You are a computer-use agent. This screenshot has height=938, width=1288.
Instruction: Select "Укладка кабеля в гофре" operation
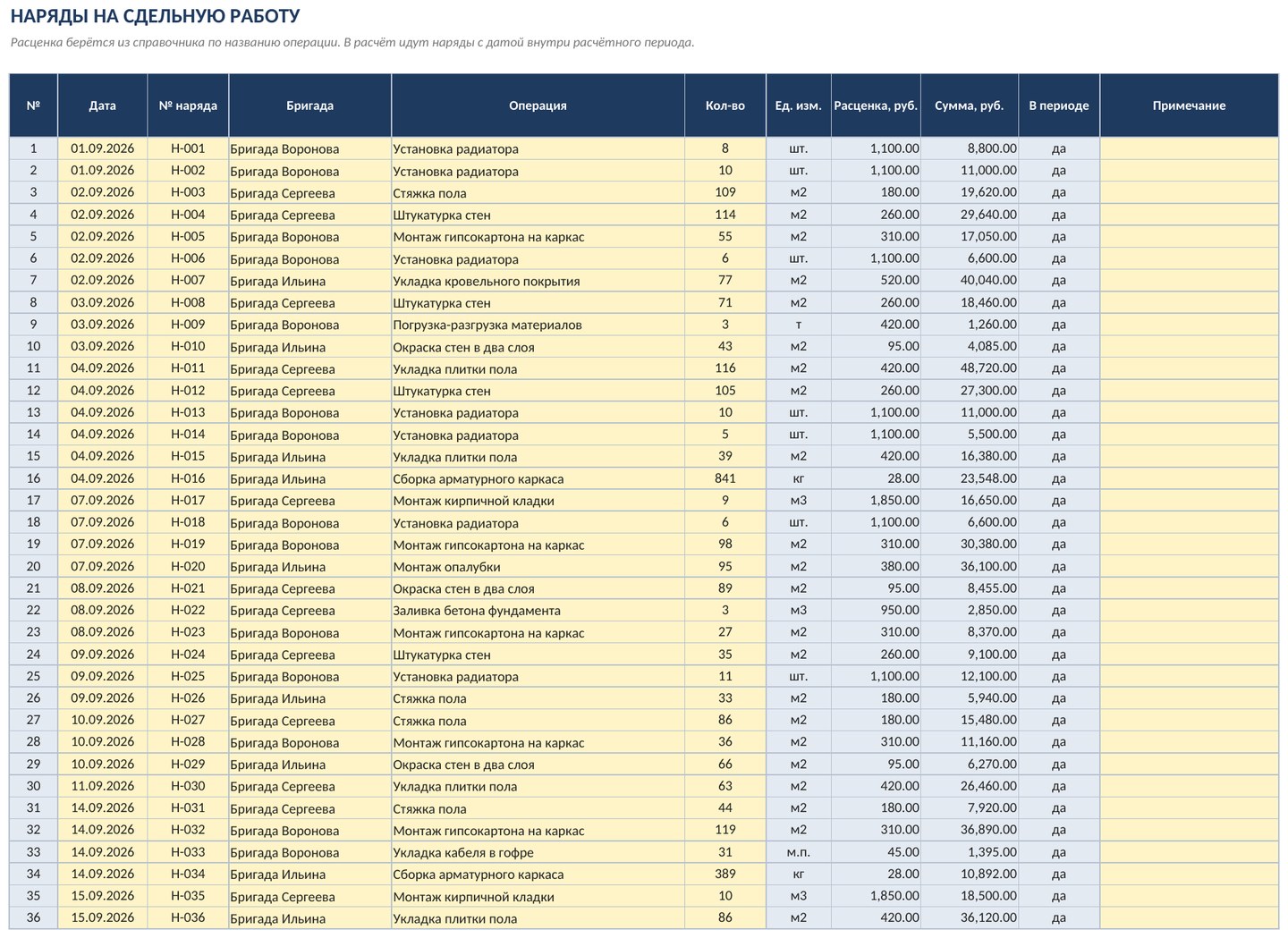tap(538, 852)
